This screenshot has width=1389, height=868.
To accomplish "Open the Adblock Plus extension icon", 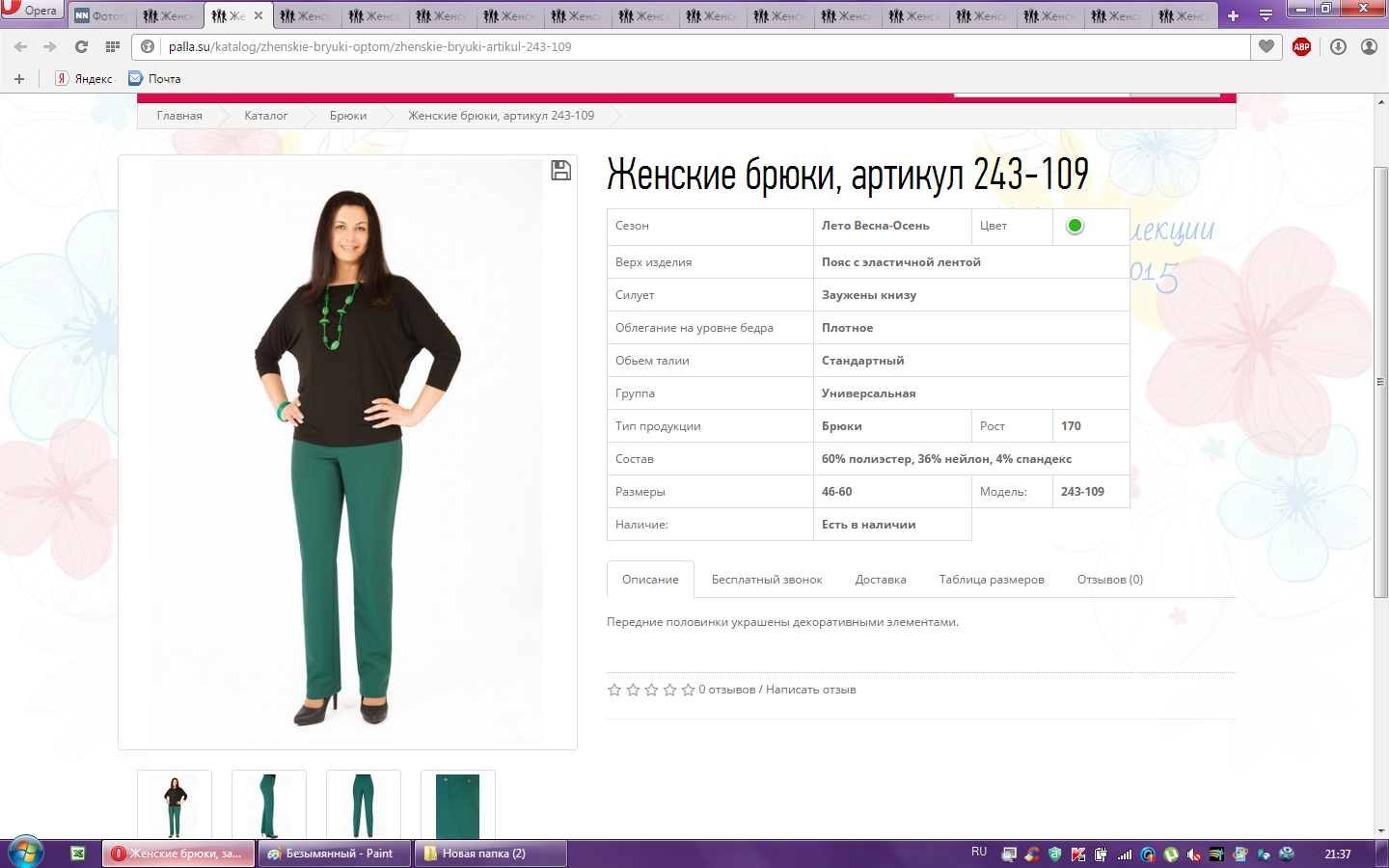I will coord(1301,46).
